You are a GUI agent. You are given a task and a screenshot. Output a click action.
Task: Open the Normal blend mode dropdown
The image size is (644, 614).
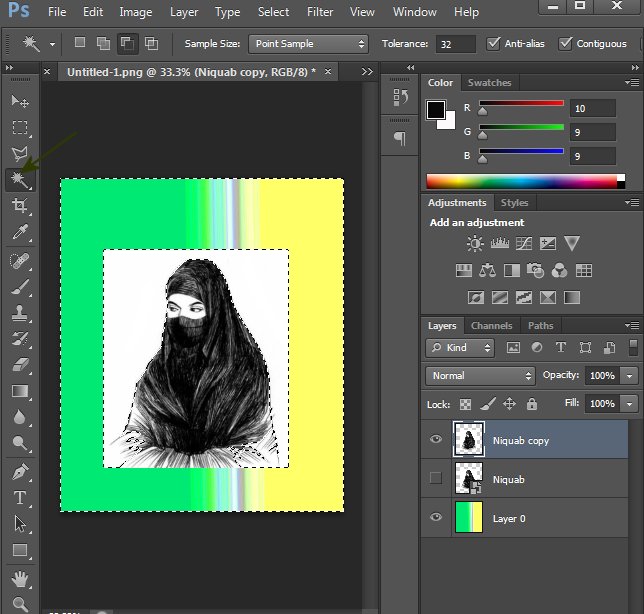(x=481, y=376)
